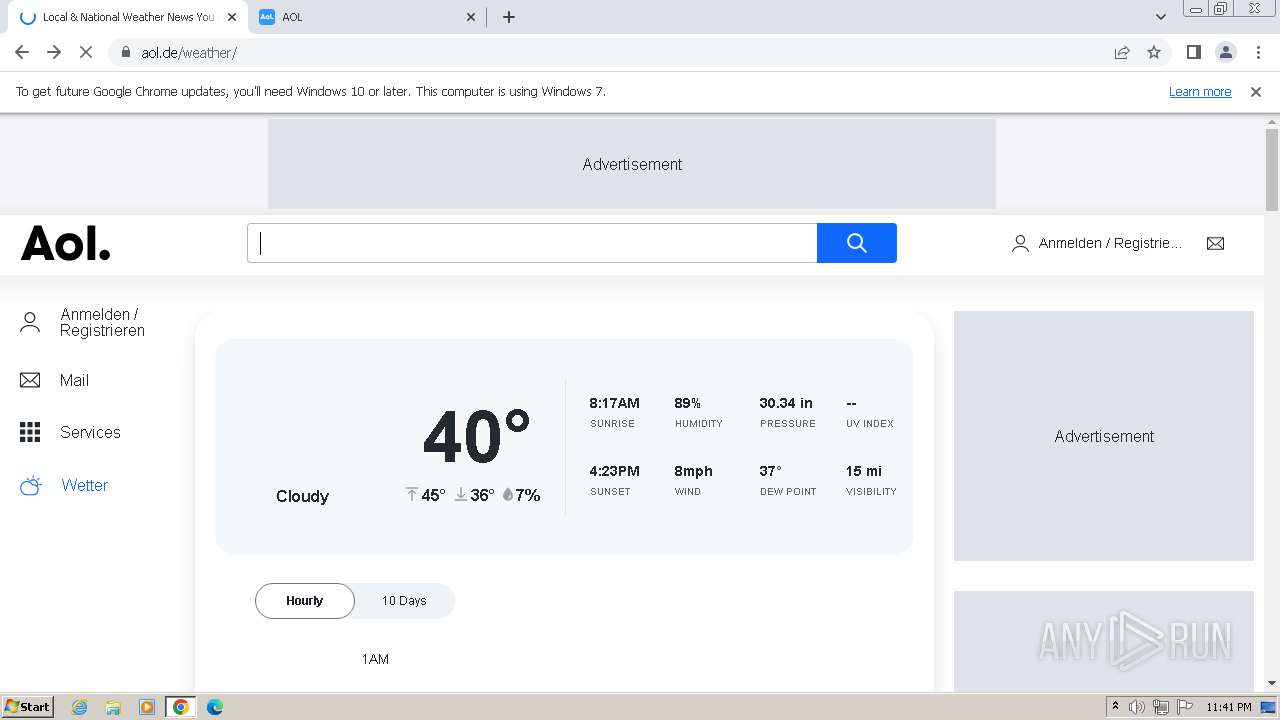
Task: Open tab search dropdown arrow
Action: [x=1160, y=17]
